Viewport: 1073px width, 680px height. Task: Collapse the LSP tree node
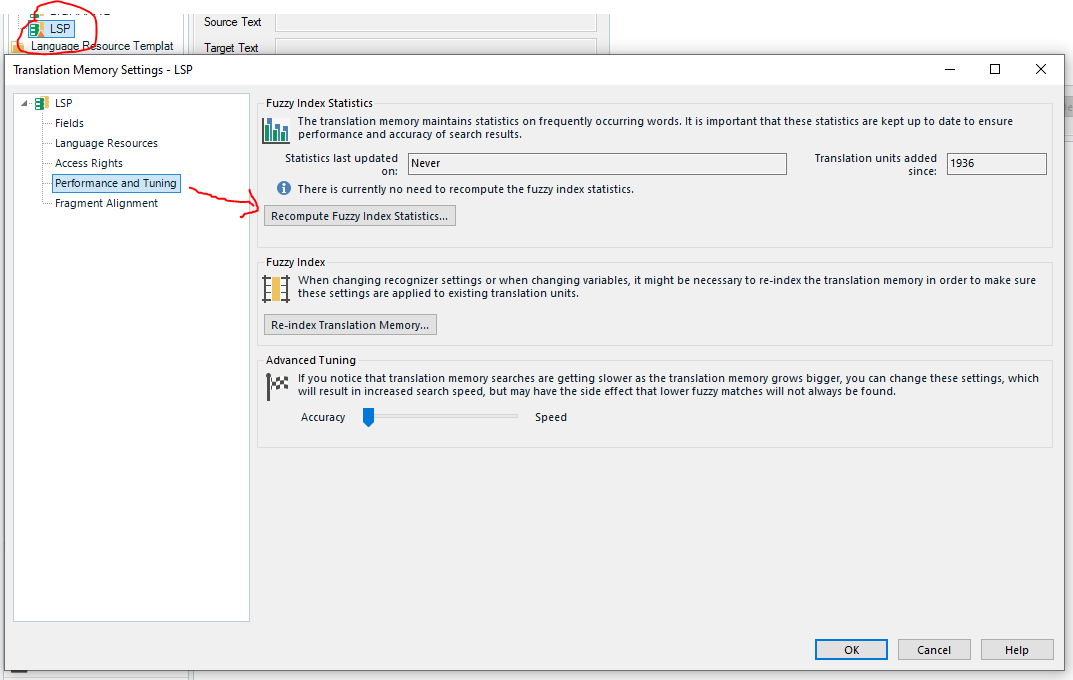pyautogui.click(x=25, y=103)
